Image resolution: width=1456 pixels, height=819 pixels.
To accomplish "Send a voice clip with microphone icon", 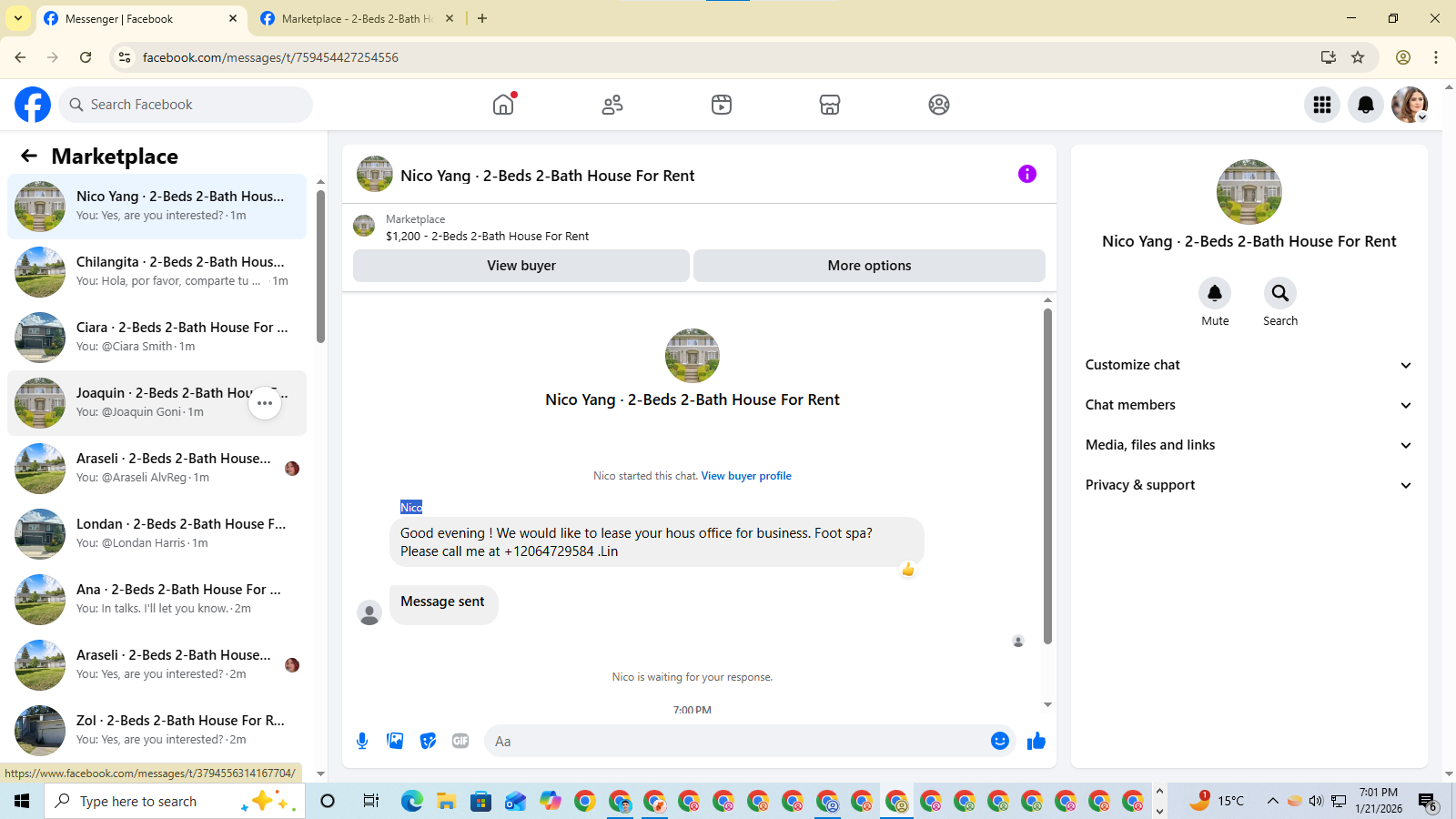I will pyautogui.click(x=362, y=741).
